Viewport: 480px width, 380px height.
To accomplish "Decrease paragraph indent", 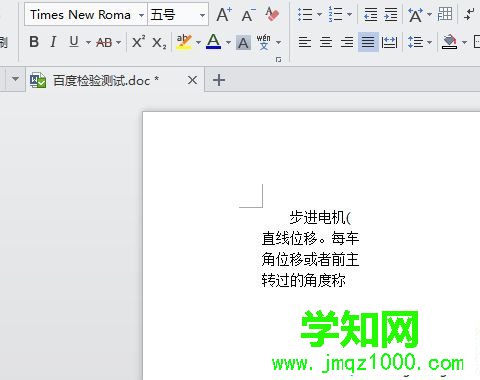I will [x=371, y=14].
